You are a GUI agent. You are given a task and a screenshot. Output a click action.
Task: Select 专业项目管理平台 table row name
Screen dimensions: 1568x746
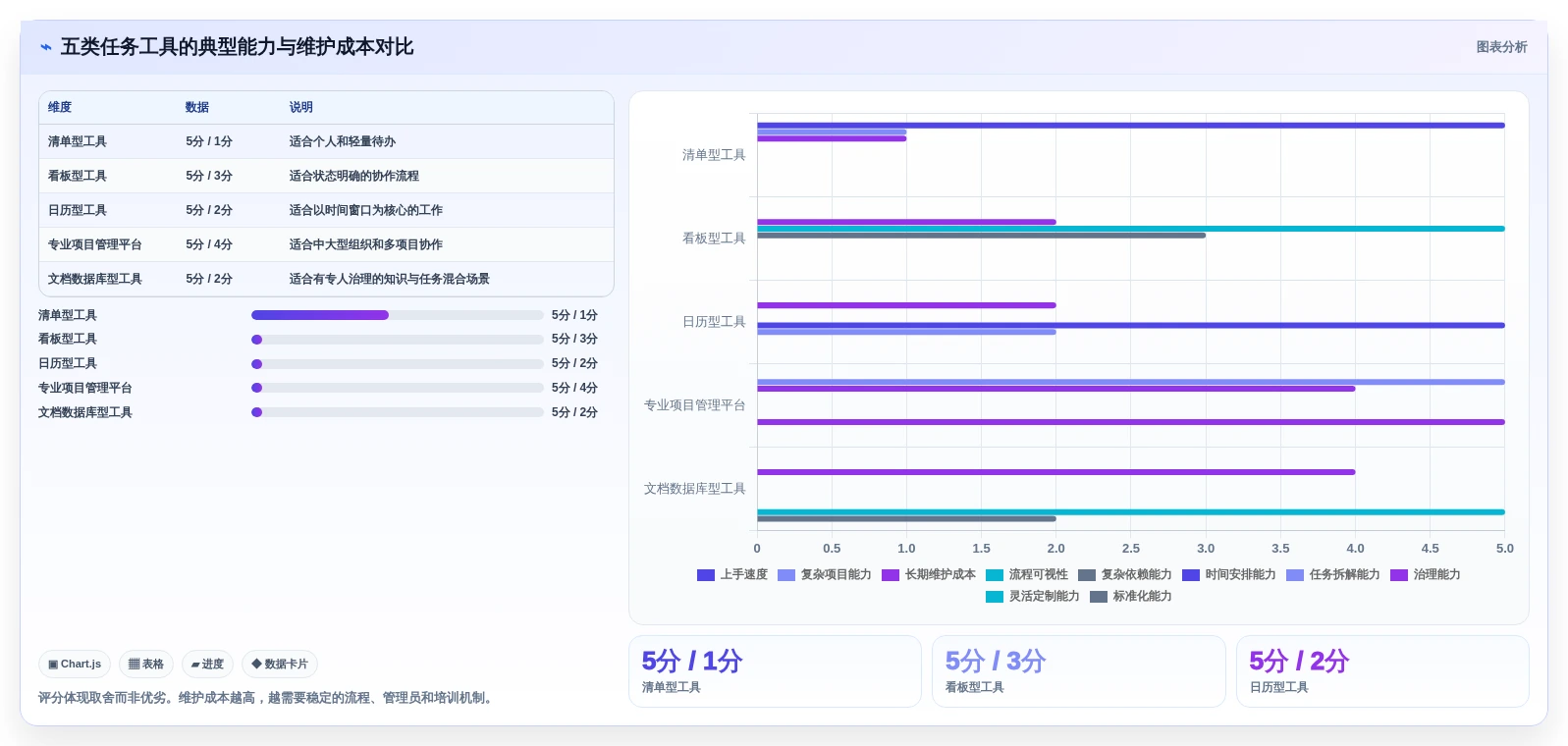click(x=94, y=244)
